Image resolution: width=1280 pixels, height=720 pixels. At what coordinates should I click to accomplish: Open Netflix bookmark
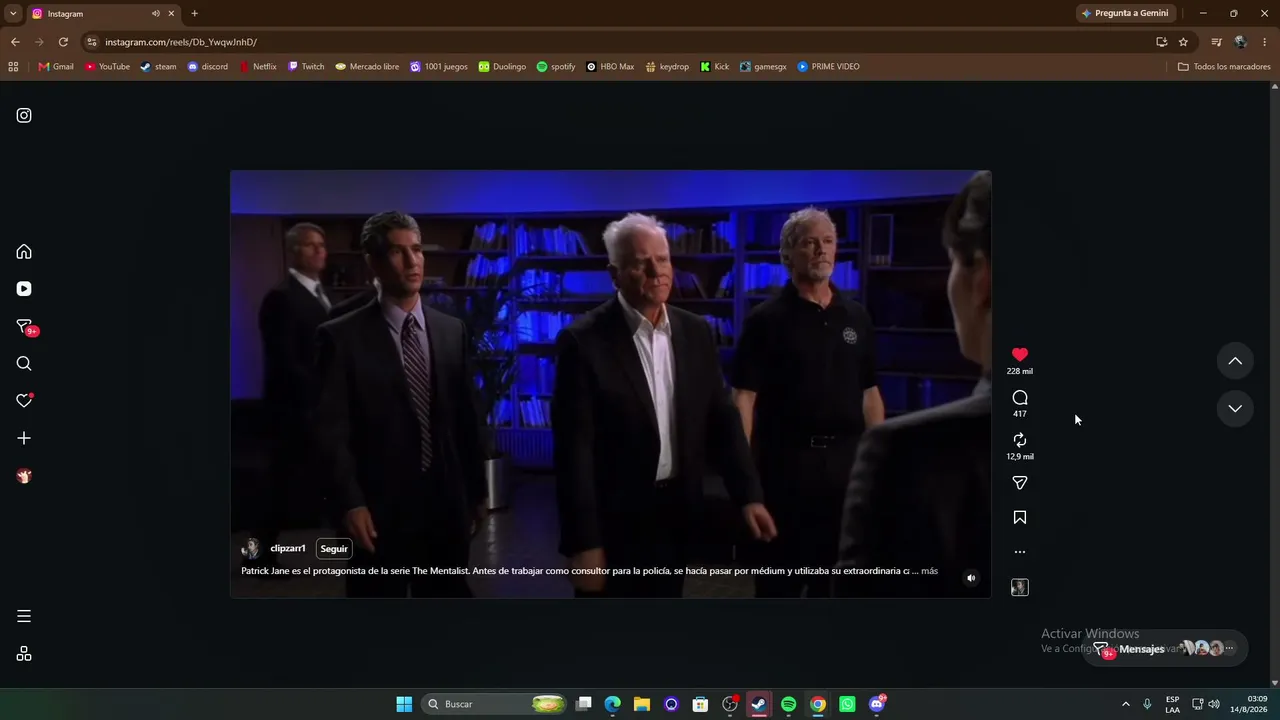click(258, 67)
